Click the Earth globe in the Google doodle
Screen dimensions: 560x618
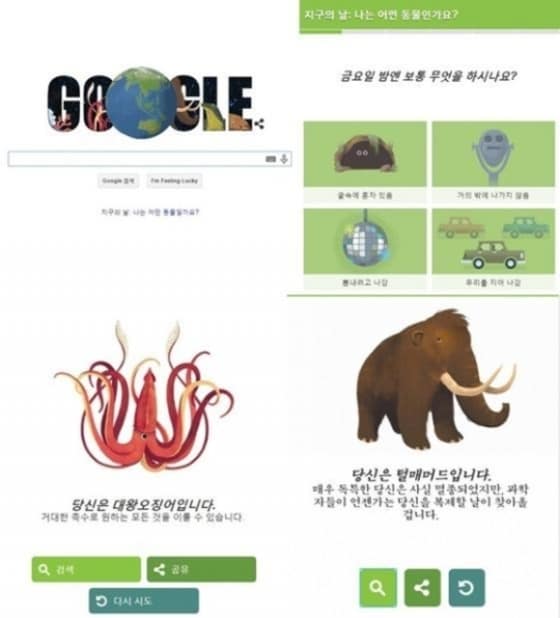(140, 102)
